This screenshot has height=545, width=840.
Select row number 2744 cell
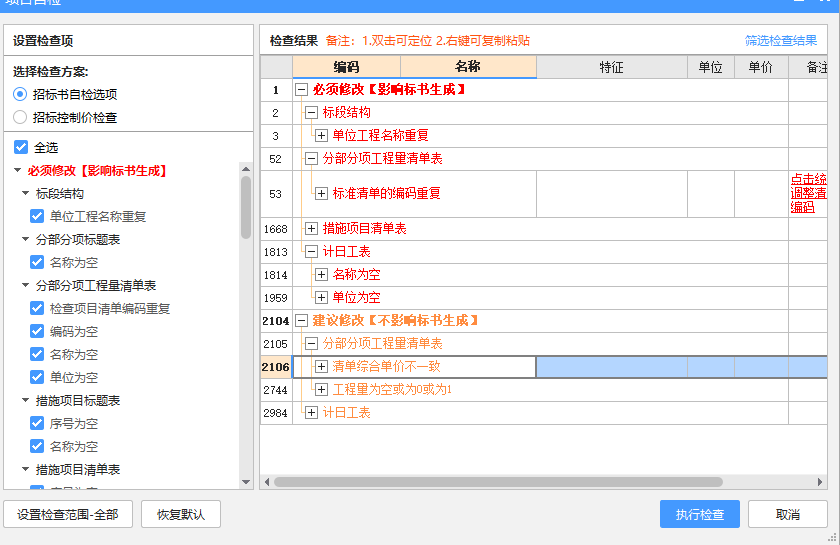click(x=276, y=390)
